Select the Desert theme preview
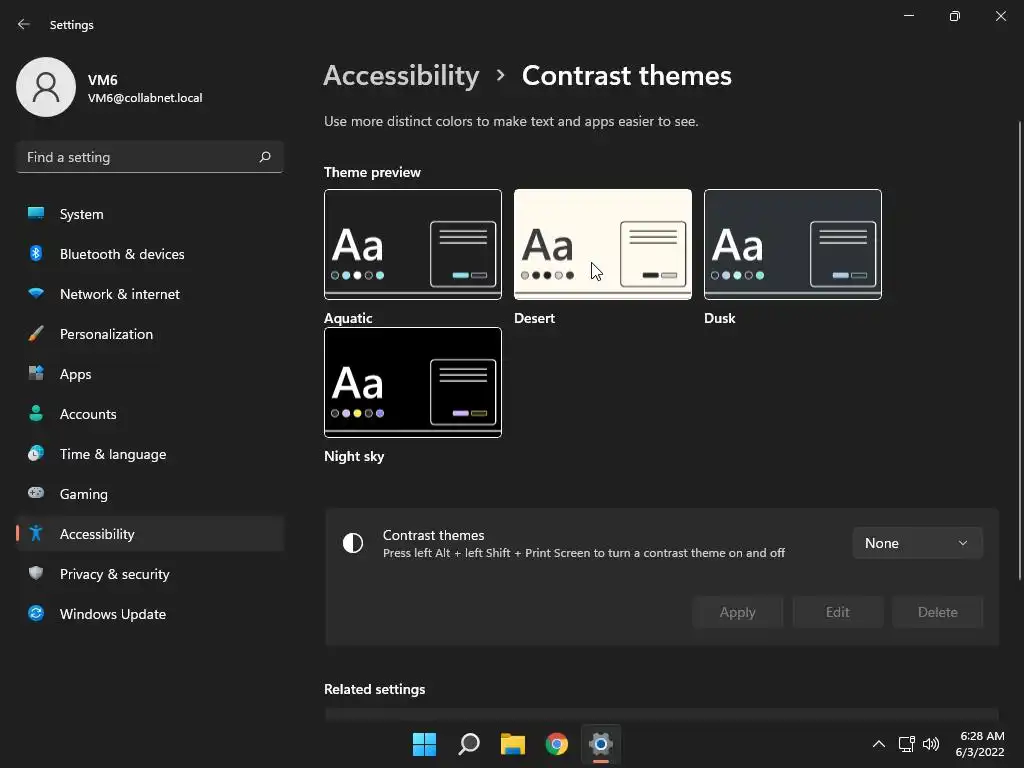1024x768 pixels. click(x=603, y=244)
